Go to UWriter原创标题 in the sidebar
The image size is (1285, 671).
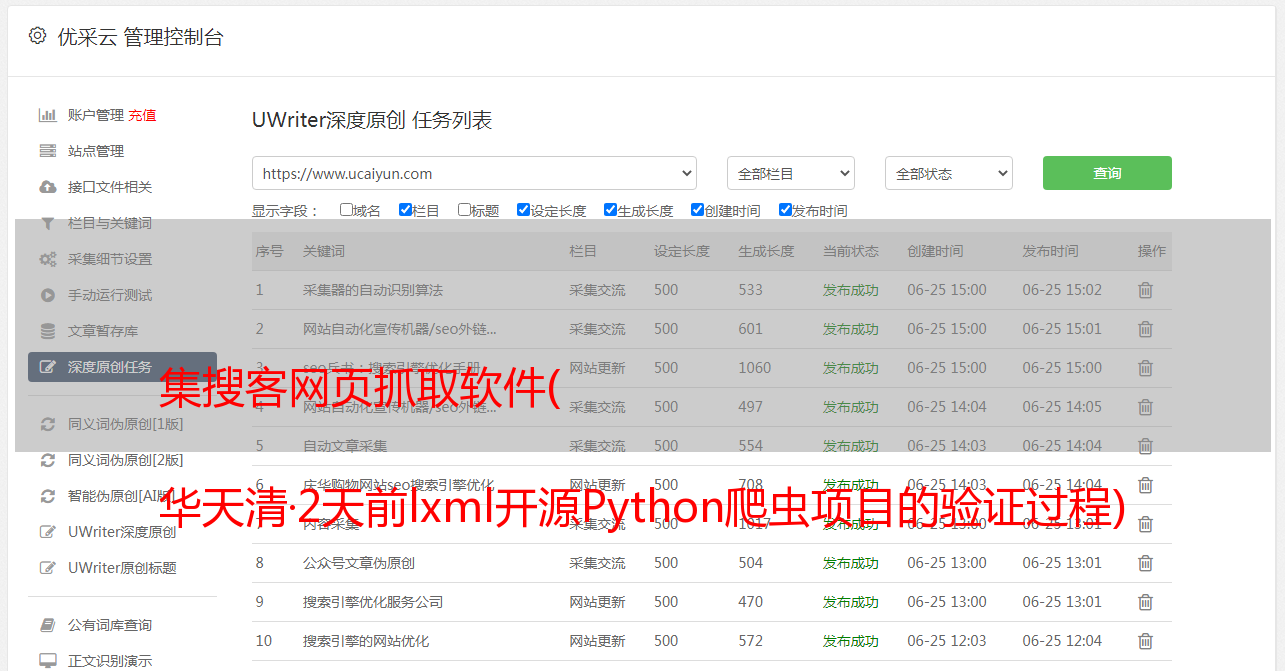(x=122, y=568)
